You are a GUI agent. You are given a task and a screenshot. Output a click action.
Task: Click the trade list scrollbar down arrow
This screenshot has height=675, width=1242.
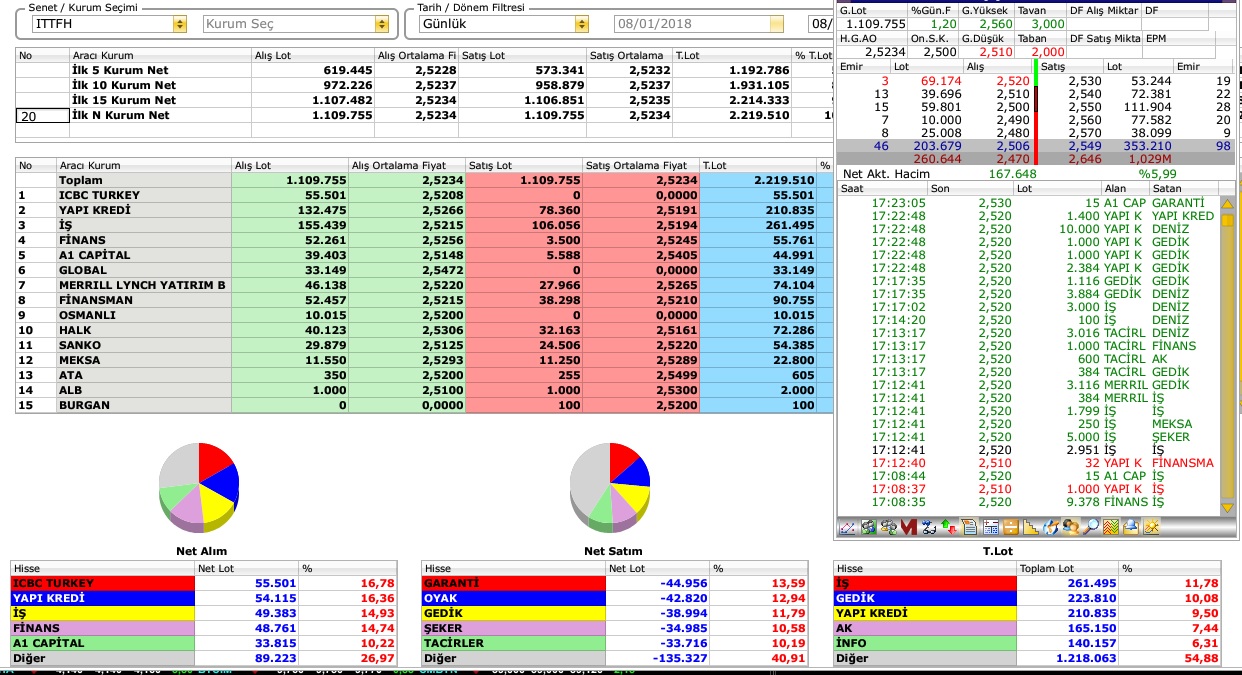tap(1227, 507)
